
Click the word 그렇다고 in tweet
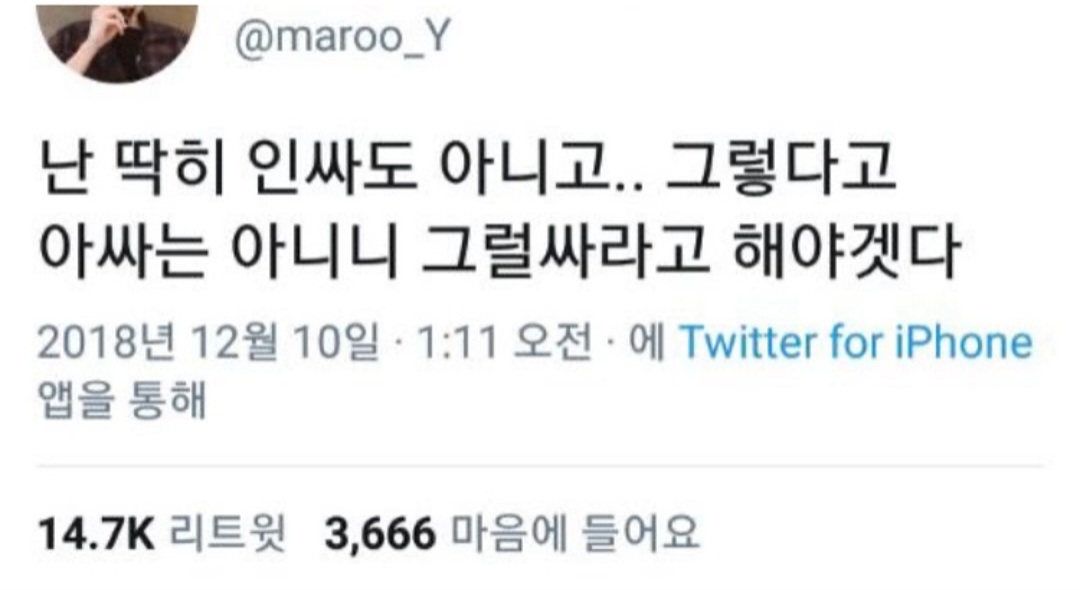(x=782, y=168)
